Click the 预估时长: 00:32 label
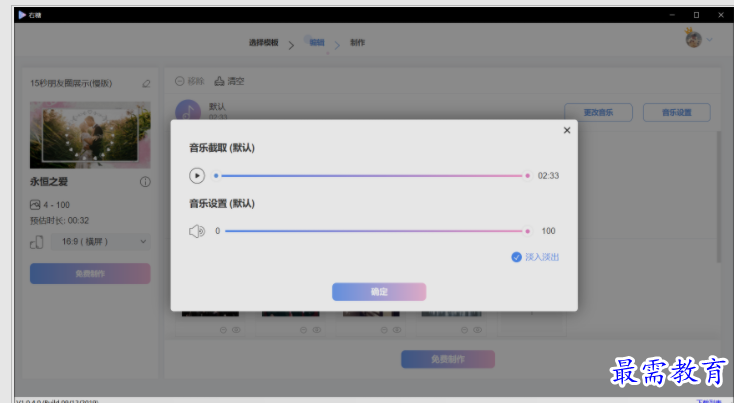 (59, 220)
